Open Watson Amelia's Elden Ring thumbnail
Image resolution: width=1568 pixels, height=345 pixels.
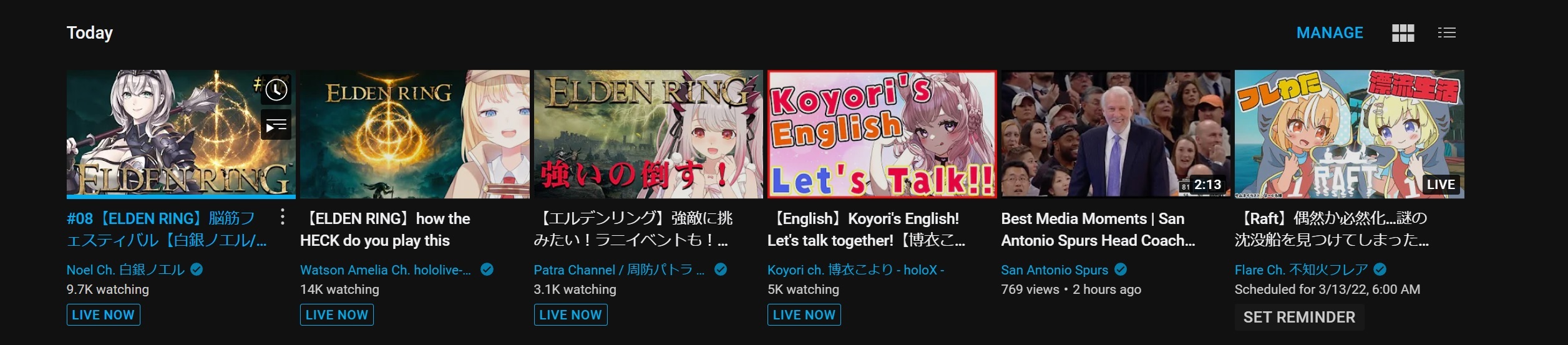(x=415, y=134)
